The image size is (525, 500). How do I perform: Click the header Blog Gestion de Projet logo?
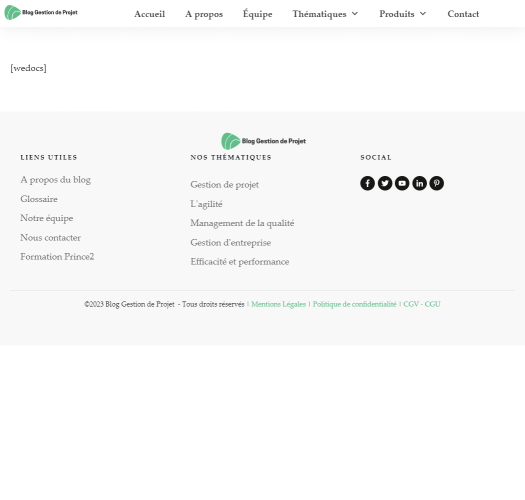tap(41, 12)
